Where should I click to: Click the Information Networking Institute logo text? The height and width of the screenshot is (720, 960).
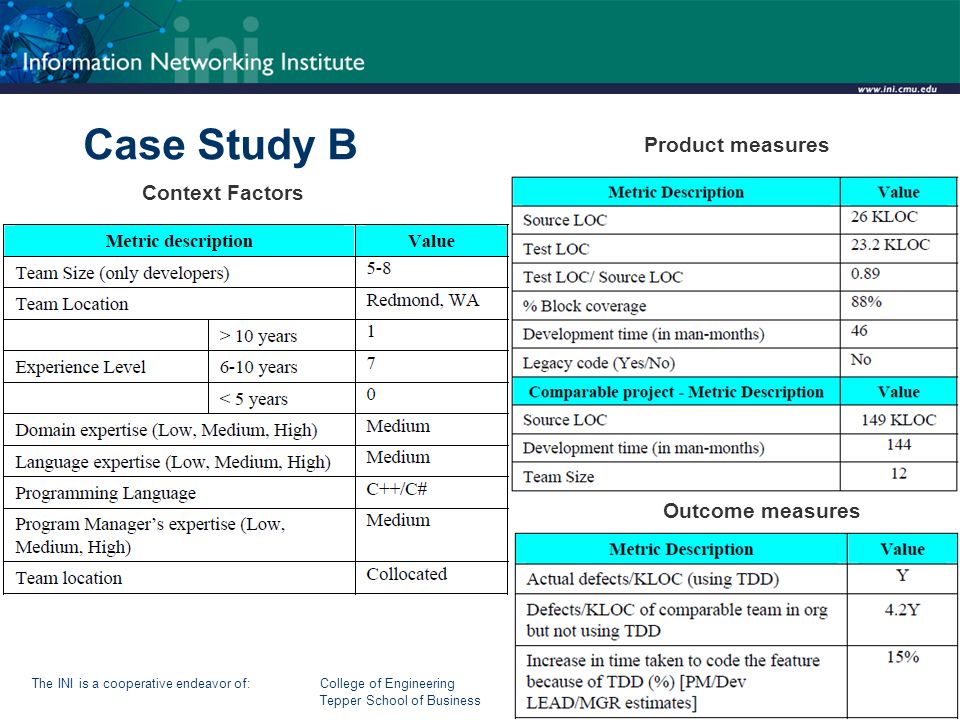[193, 62]
